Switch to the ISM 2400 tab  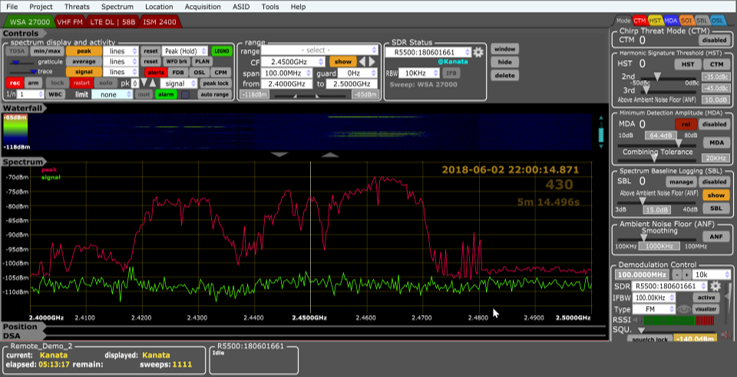pos(160,22)
